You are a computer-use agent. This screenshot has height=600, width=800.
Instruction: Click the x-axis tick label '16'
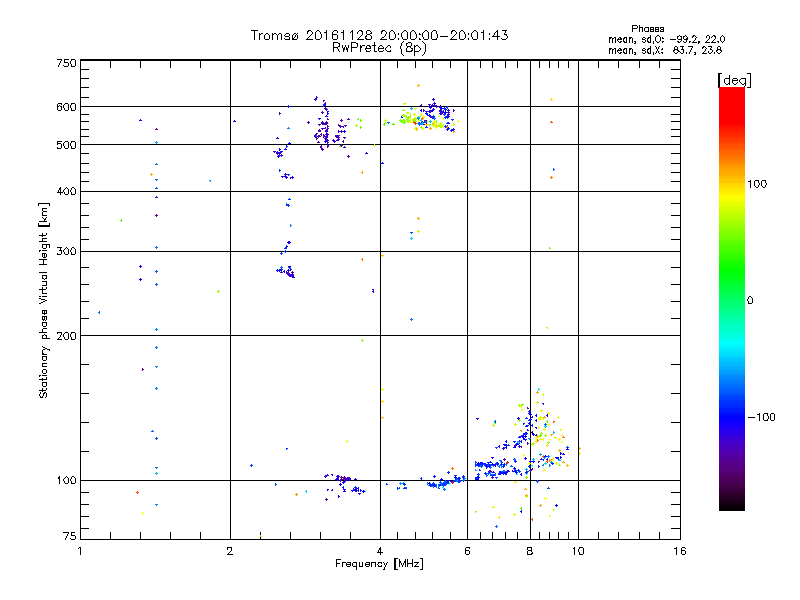pyautogui.click(x=680, y=551)
